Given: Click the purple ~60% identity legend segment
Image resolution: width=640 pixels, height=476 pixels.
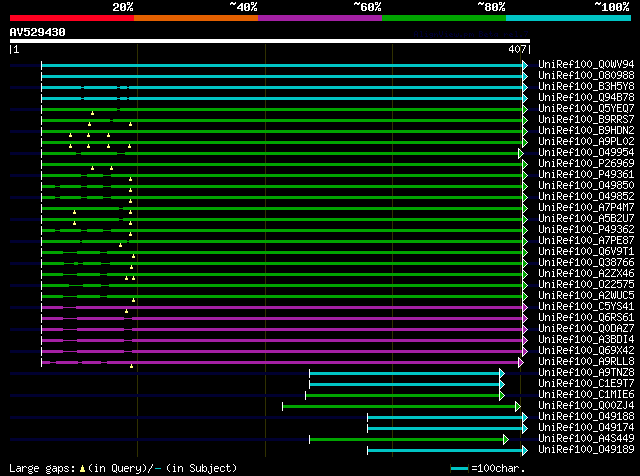Looking at the screenshot, I should tap(320, 18).
